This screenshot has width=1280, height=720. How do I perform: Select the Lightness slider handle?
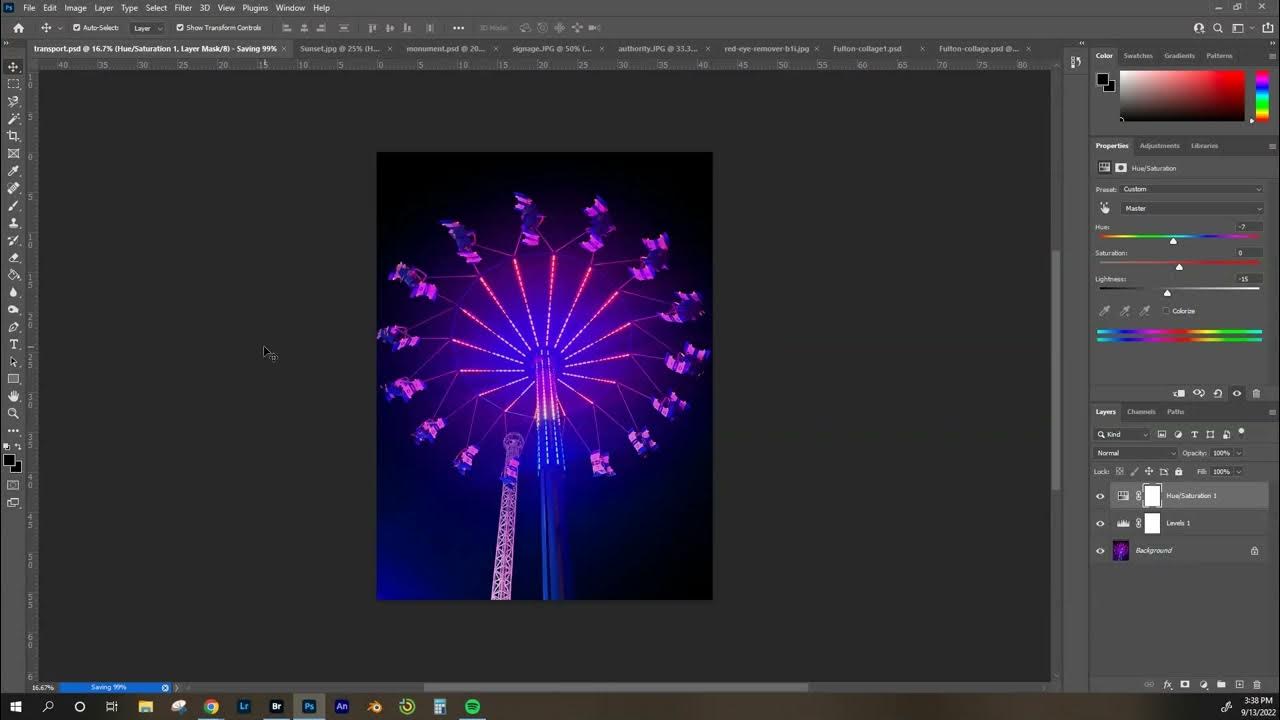click(x=1167, y=293)
